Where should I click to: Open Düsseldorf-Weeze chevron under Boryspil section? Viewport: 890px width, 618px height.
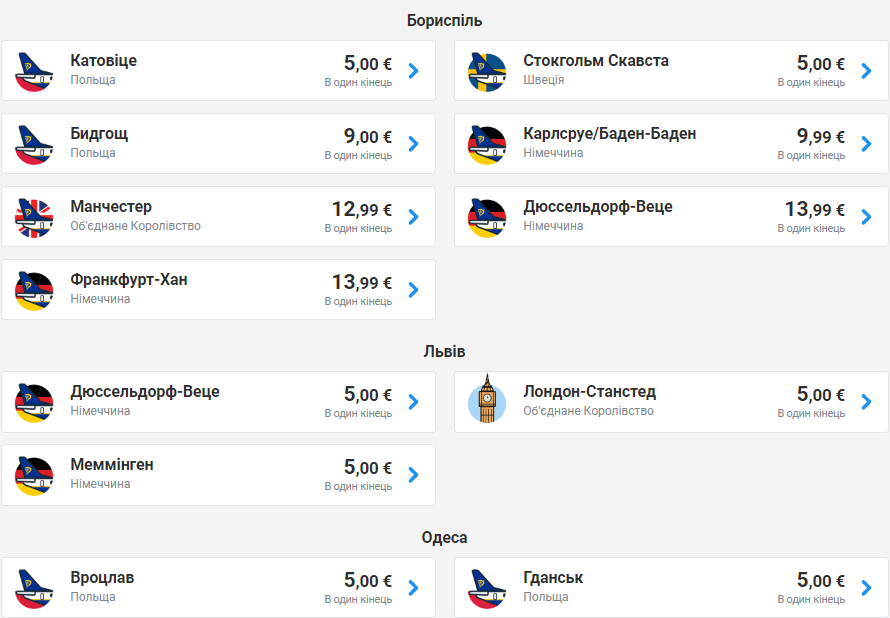click(866, 217)
